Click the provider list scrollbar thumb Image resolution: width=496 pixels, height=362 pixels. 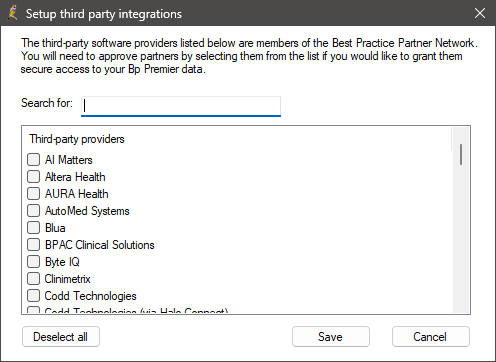tap(461, 154)
